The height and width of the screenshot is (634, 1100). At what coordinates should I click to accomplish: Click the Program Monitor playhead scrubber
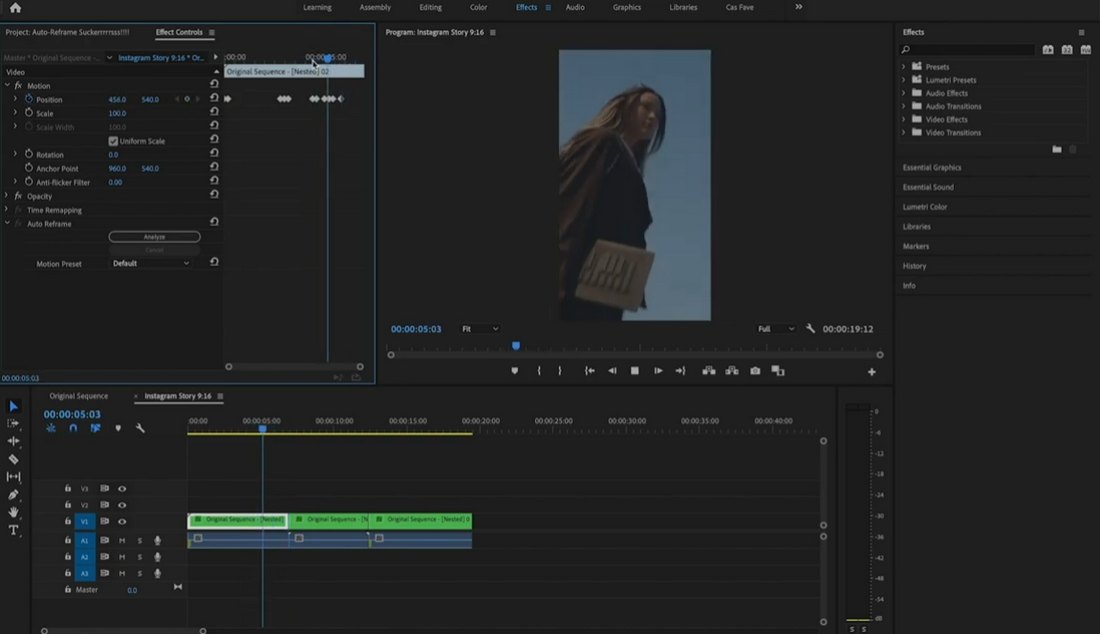coord(516,346)
